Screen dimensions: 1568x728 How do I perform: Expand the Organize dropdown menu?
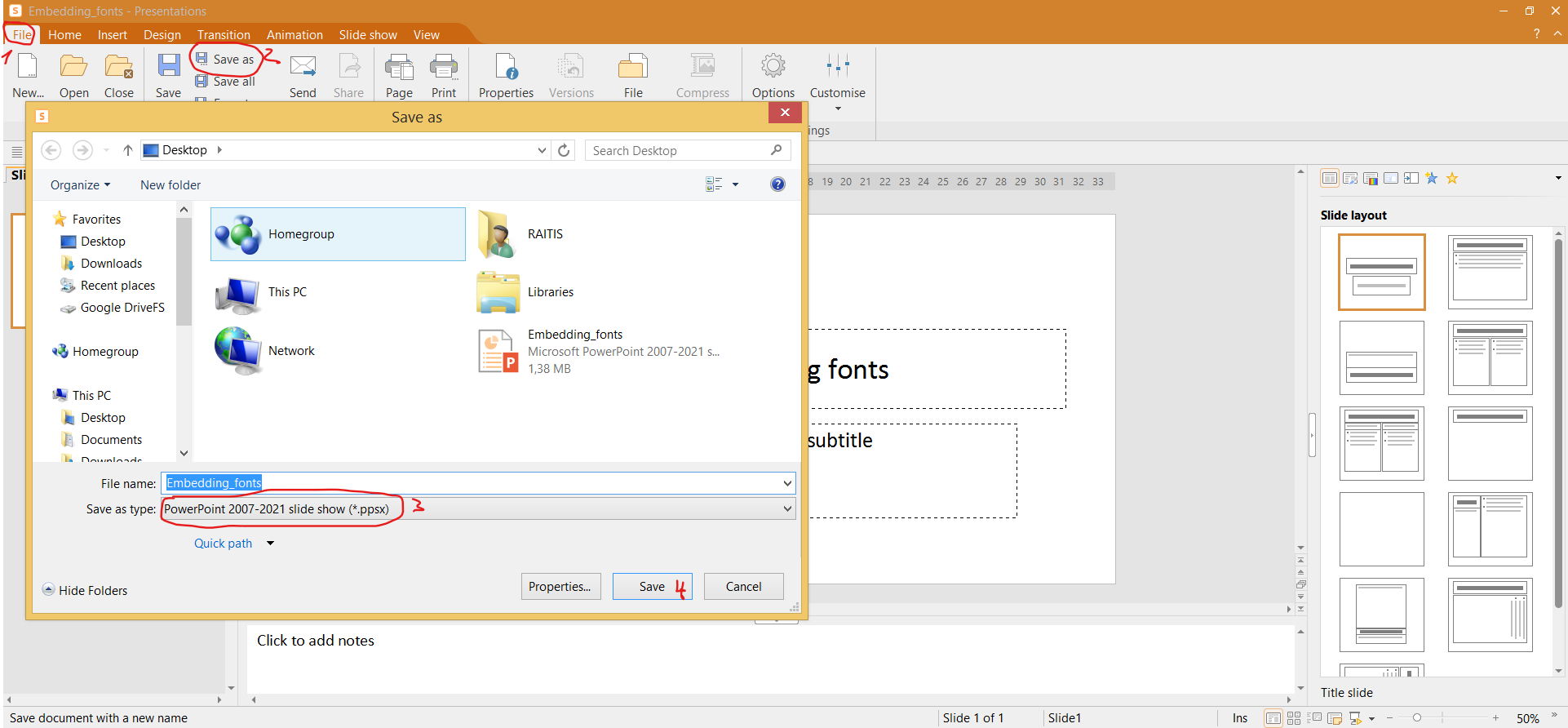pyautogui.click(x=80, y=185)
